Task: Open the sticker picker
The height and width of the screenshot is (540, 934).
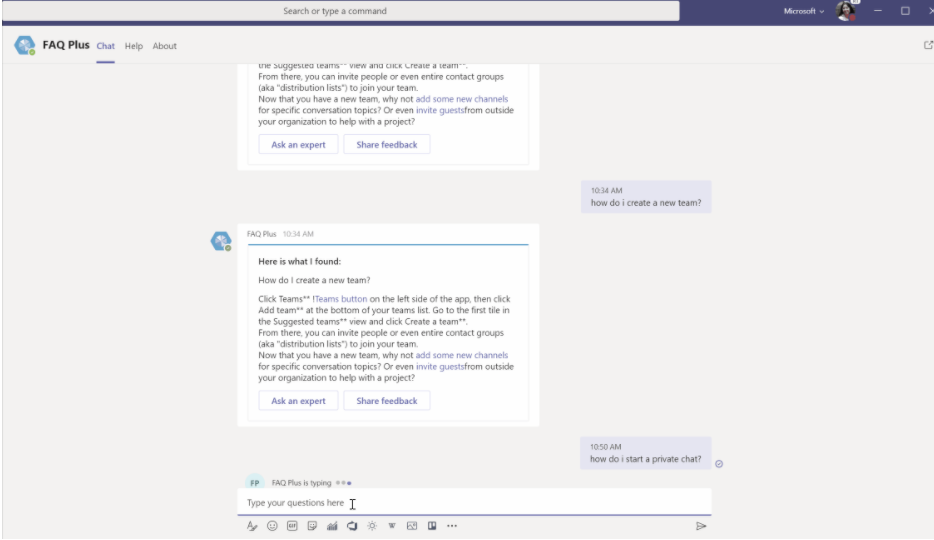Action: click(x=312, y=526)
